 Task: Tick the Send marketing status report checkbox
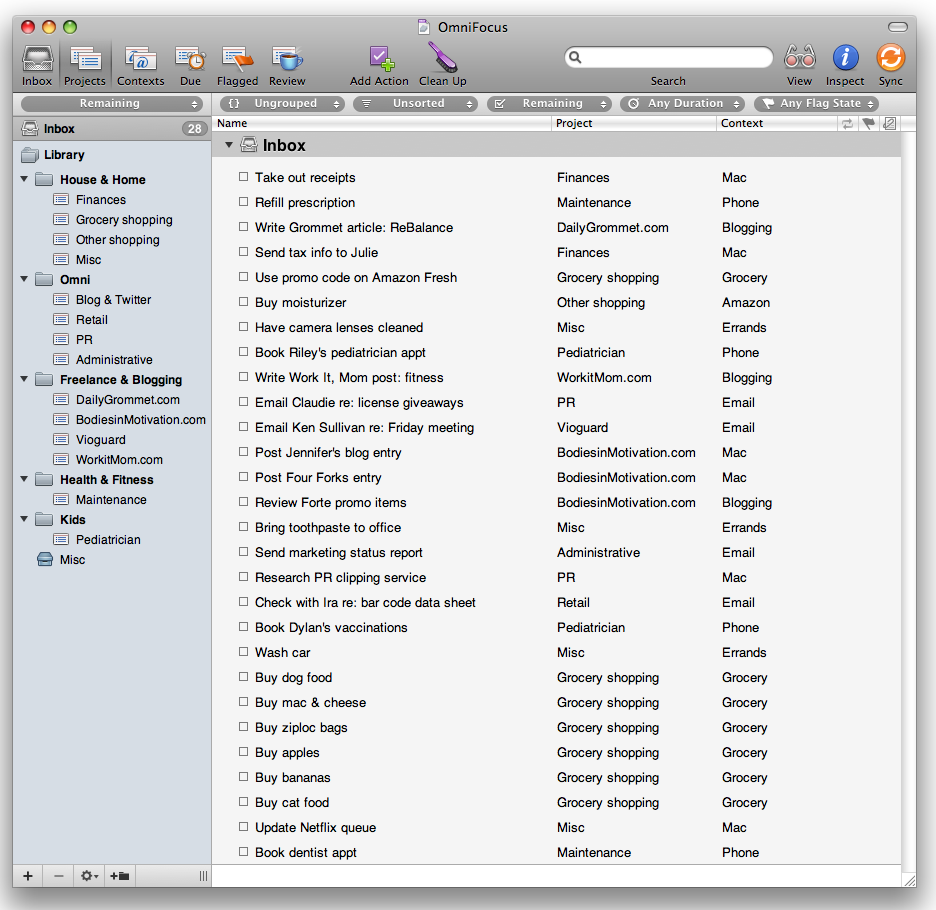point(244,552)
